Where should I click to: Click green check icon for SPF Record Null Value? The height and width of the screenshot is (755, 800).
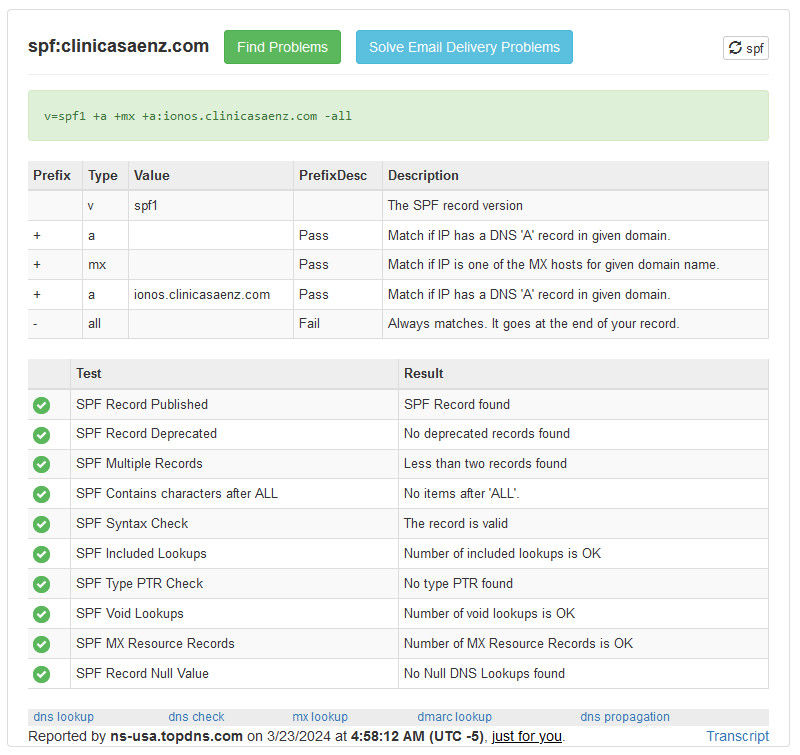[x=41, y=674]
